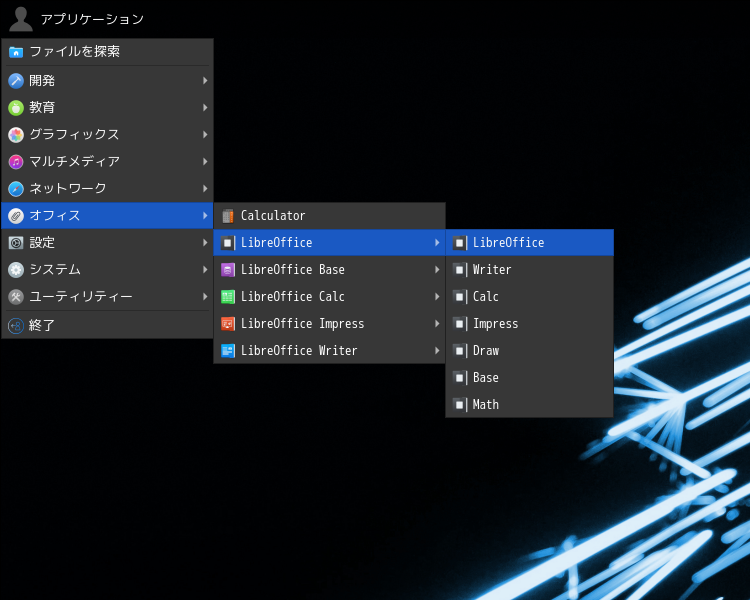Click the LibreOffice Writer blue icon
Screen dimensions: 750x600
(228, 351)
